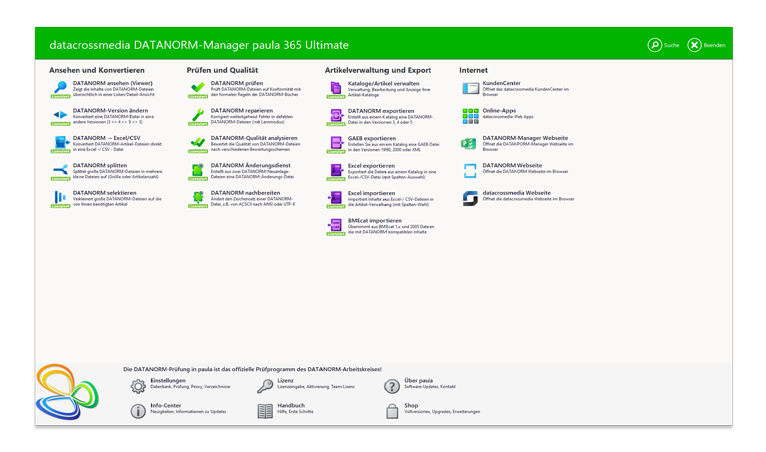Open Einstellungen gear icon
The image size is (766, 452).
[x=138, y=387]
